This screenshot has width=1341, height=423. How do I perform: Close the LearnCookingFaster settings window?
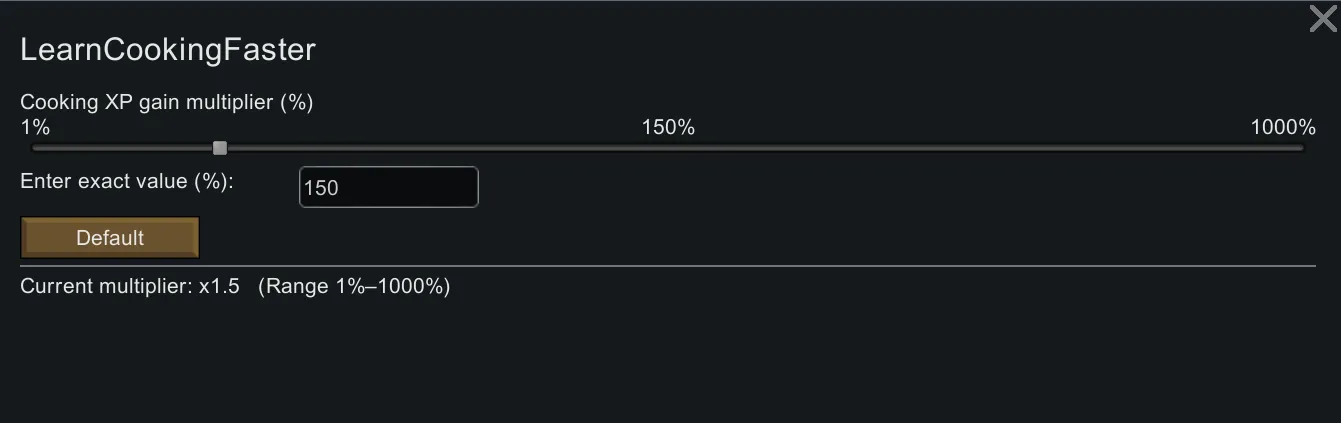(x=1322, y=19)
